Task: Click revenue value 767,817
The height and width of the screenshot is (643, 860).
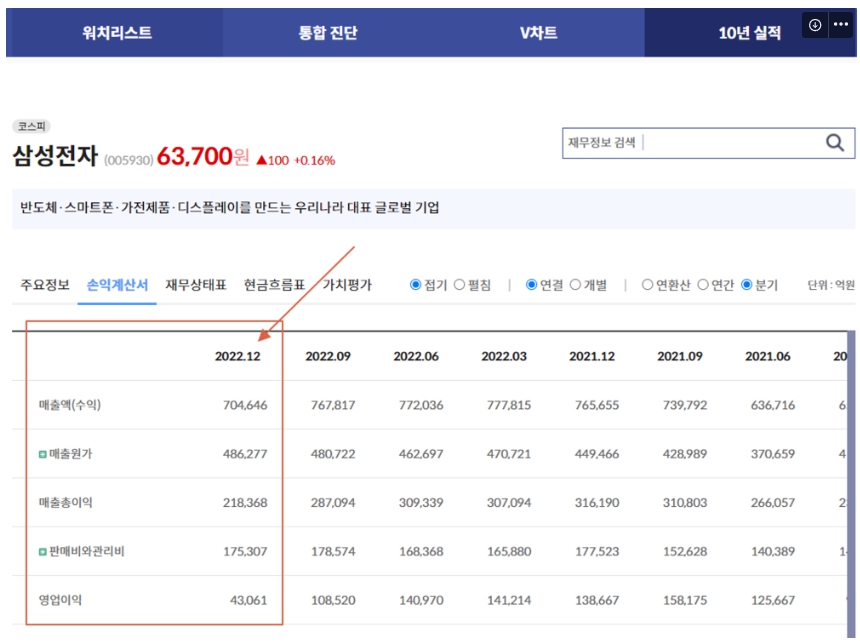Action: 333,405
